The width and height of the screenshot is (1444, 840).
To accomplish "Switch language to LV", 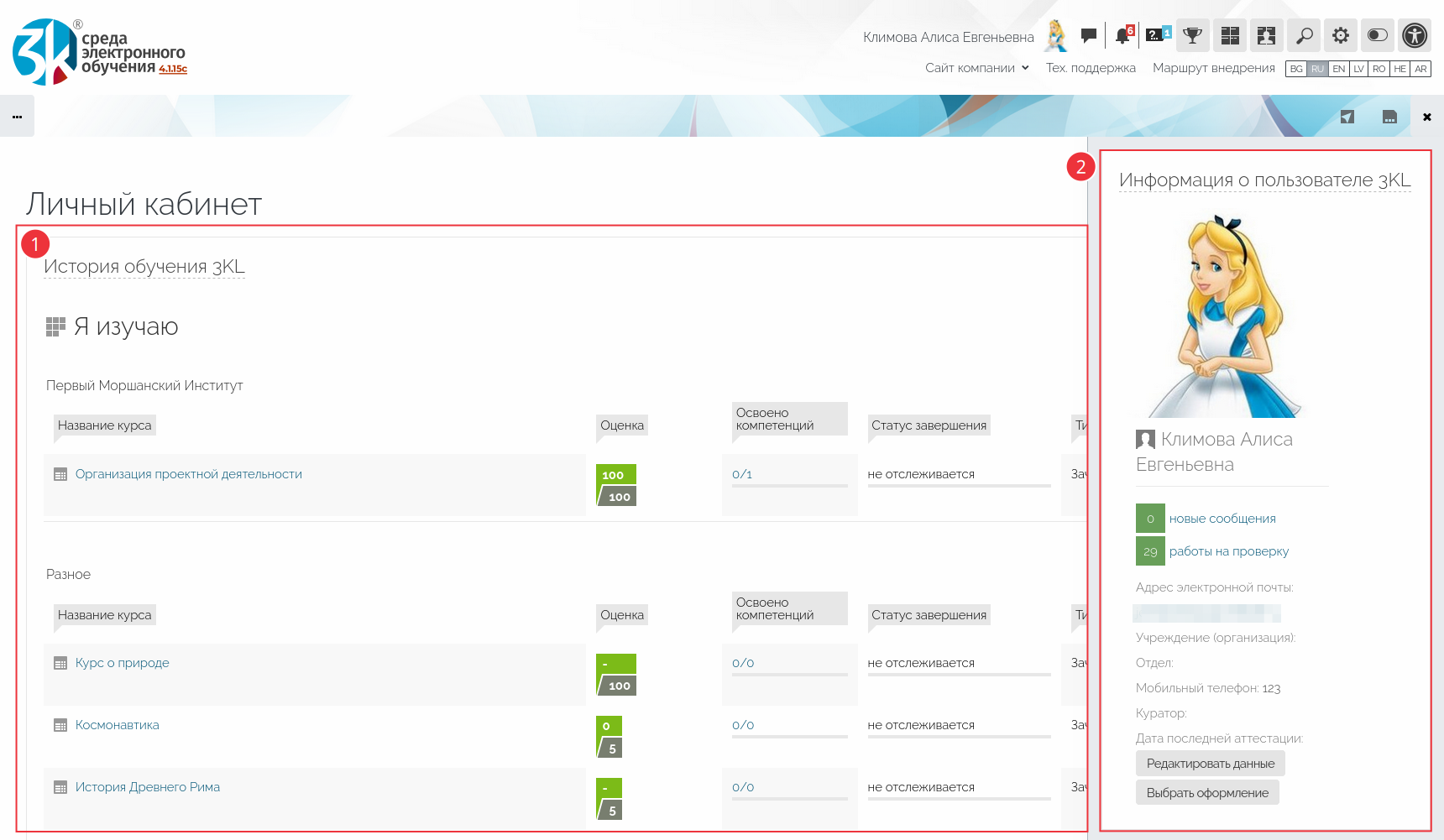I will point(1358,69).
